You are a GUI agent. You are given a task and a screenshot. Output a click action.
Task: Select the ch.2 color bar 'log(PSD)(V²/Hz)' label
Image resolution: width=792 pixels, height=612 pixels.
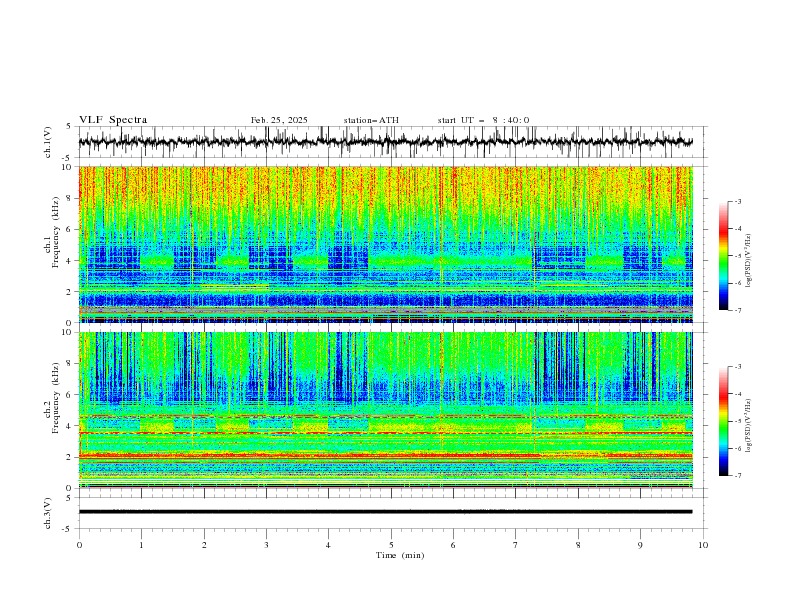[x=749, y=425]
